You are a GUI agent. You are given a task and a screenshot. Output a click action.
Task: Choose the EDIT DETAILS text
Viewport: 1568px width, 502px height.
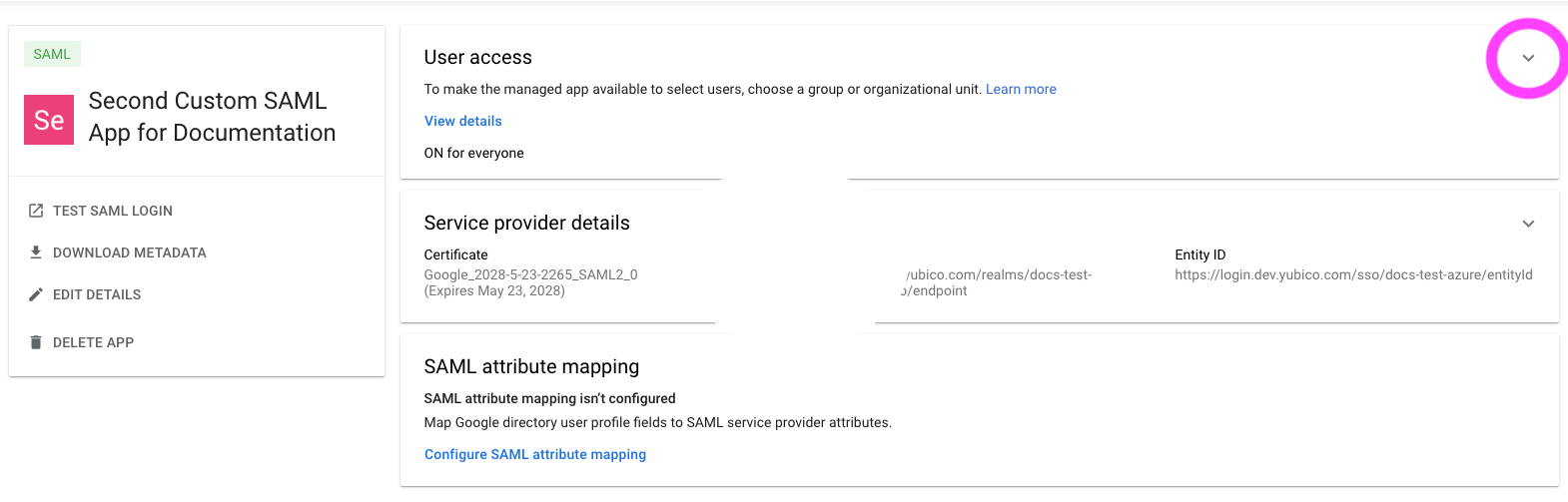[x=97, y=294]
